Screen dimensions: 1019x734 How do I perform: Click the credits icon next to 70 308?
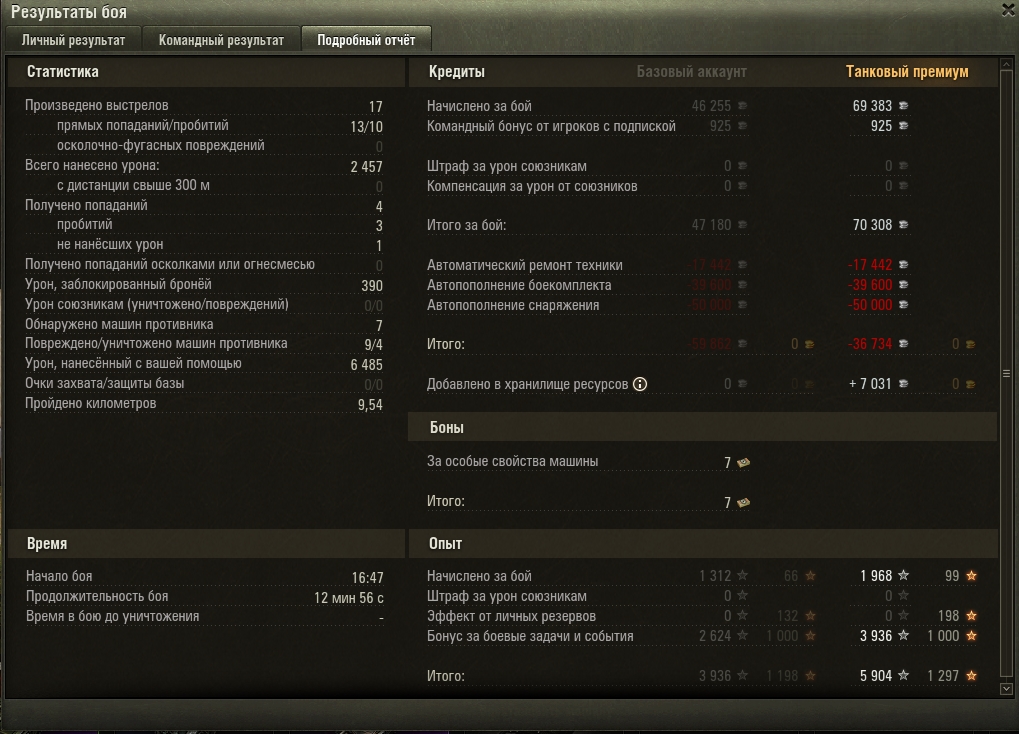(903, 225)
